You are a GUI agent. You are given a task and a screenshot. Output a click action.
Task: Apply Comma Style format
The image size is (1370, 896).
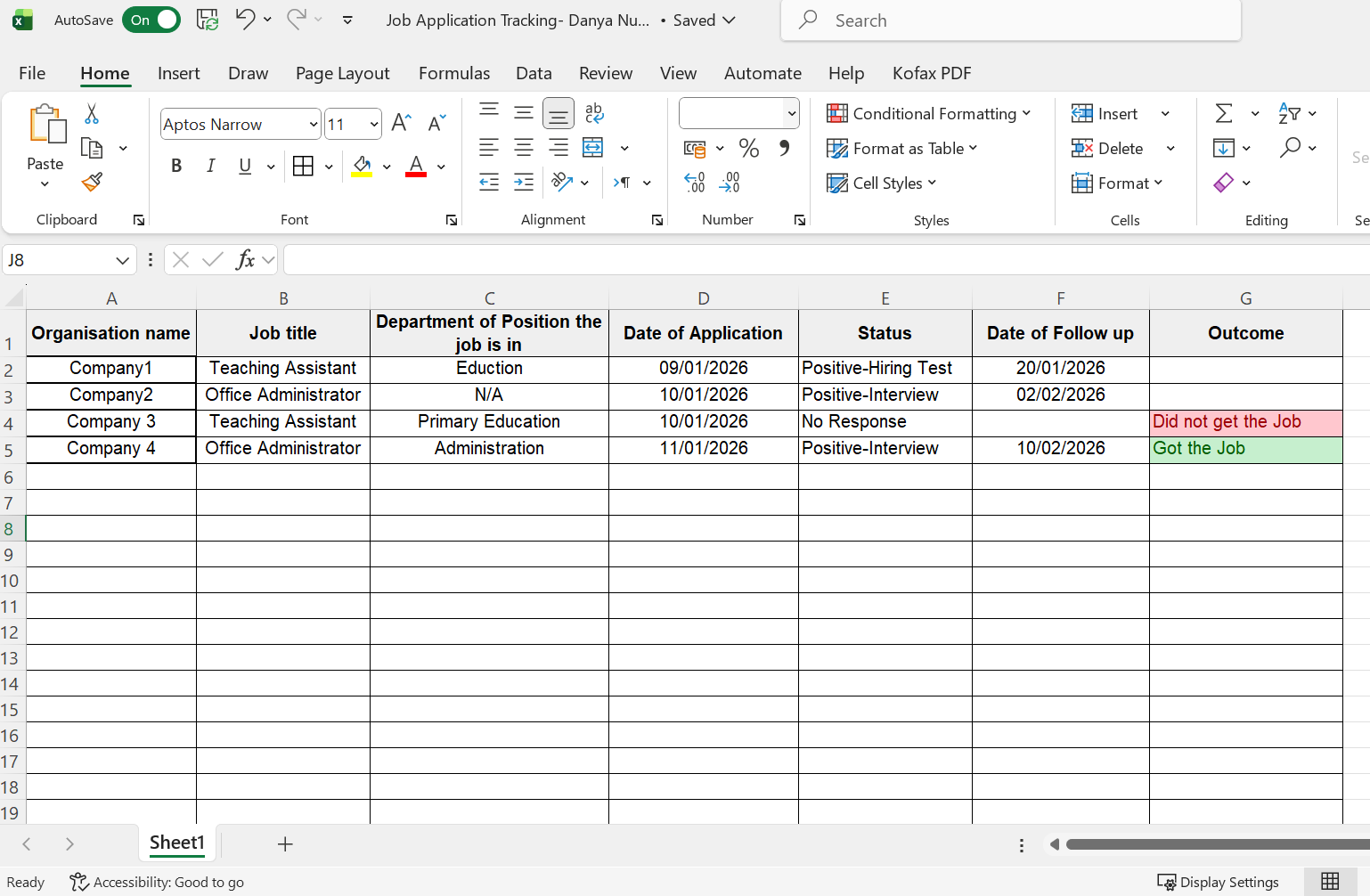[x=784, y=148]
